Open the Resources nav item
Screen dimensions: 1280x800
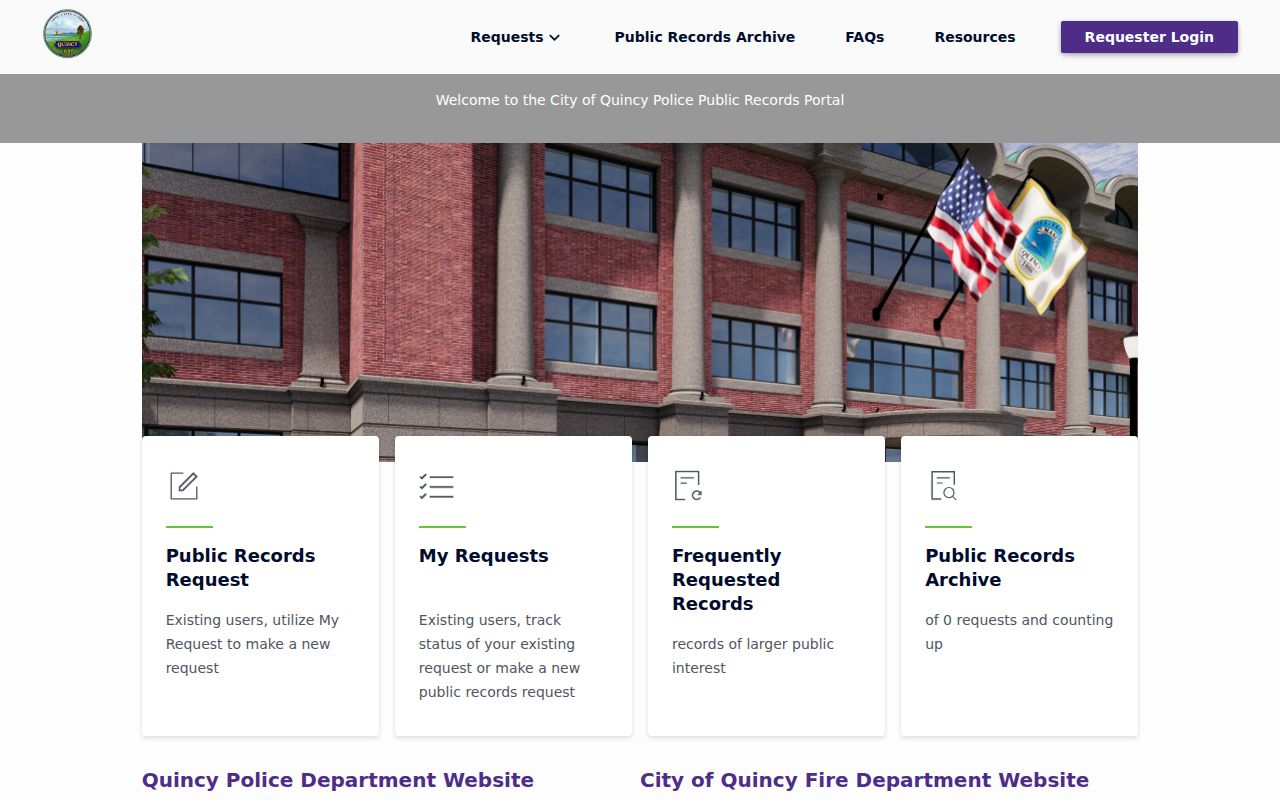coord(975,37)
